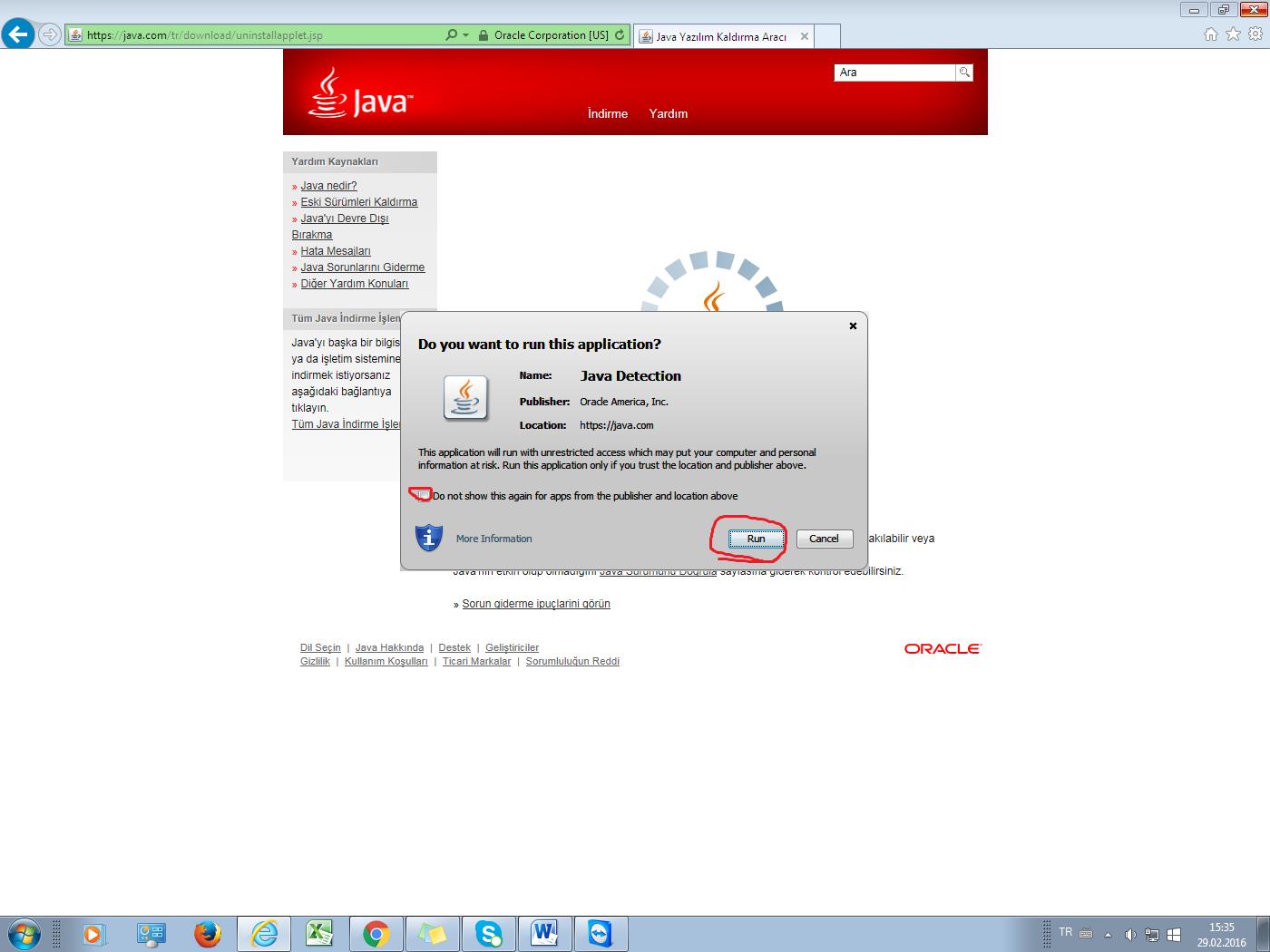Click the browser Back arrow button
The width and height of the screenshot is (1270, 952).
(x=18, y=34)
